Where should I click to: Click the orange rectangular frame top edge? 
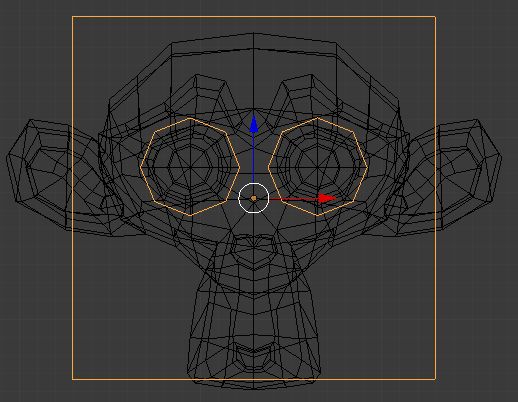pyautogui.click(x=254, y=16)
